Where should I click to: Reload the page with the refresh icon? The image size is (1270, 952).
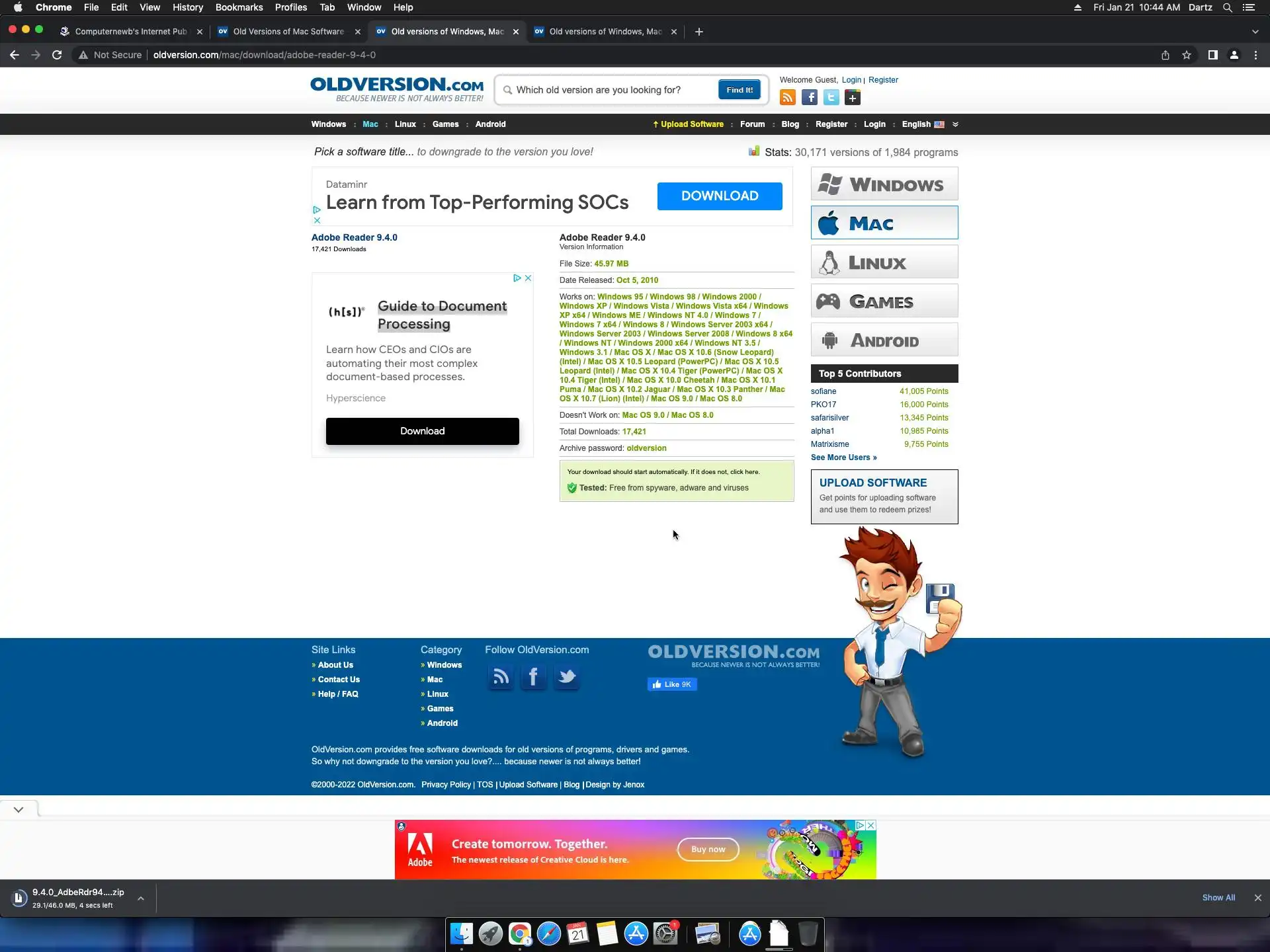click(x=57, y=55)
